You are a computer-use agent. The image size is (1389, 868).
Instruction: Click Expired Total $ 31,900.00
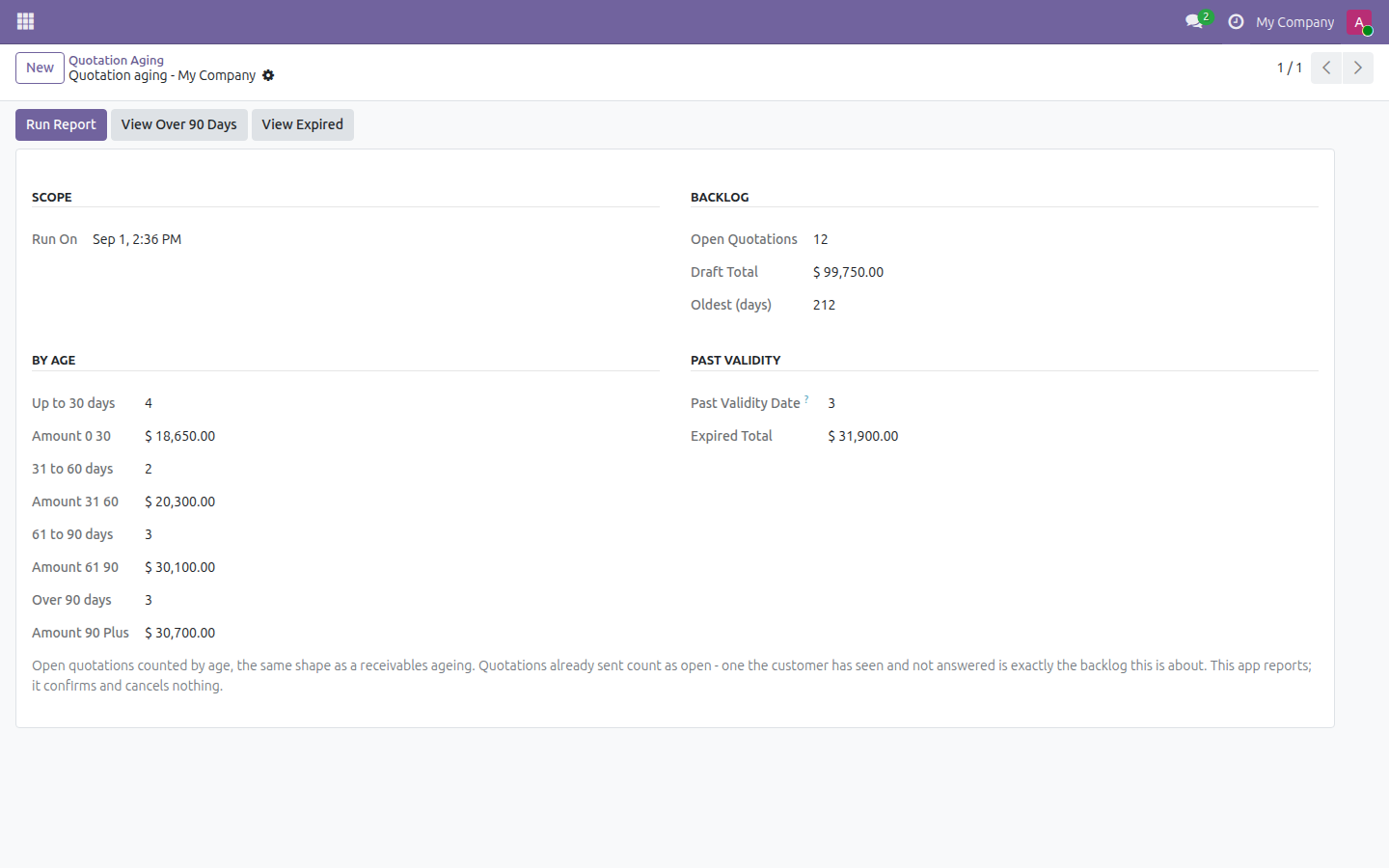tap(863, 436)
